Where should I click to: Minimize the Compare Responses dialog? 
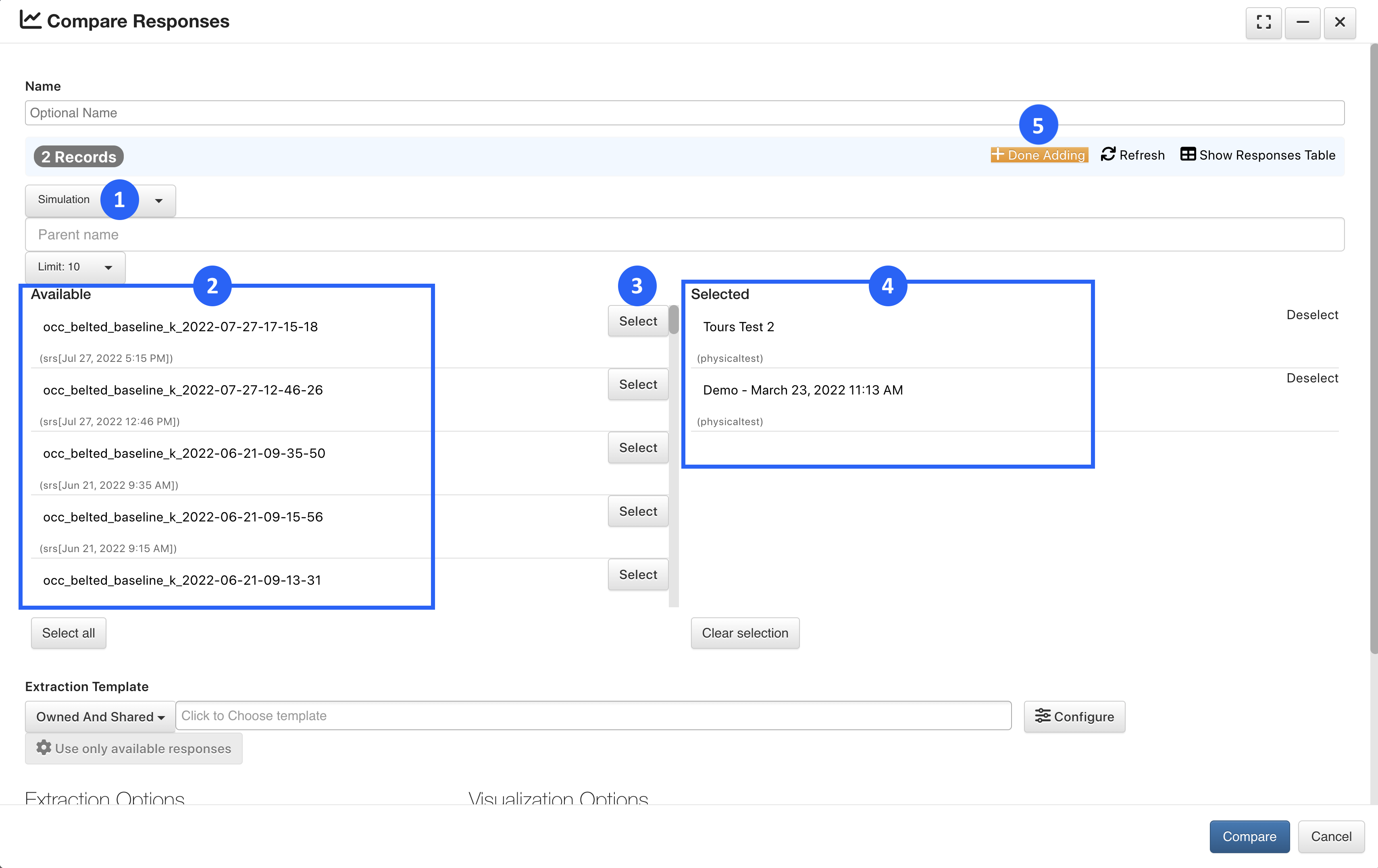1303,22
